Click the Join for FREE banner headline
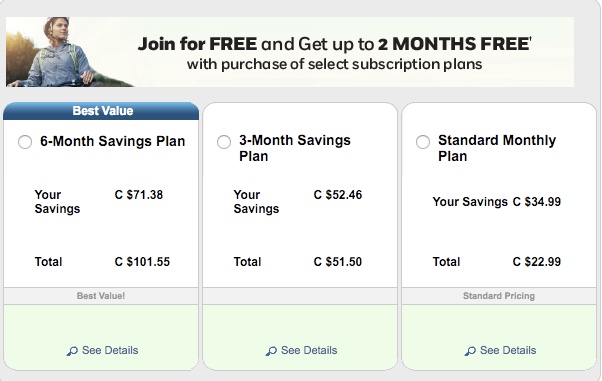Image resolution: width=602 pixels, height=381 pixels. tap(334, 44)
